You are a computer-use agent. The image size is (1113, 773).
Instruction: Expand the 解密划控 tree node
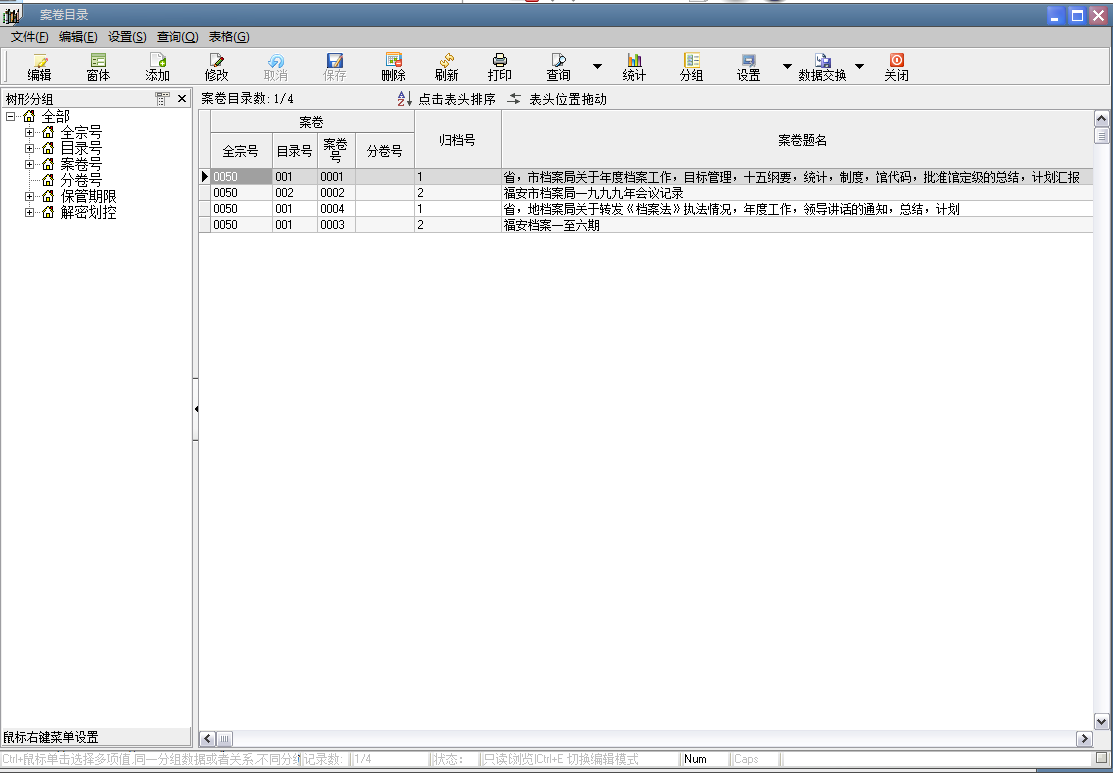[29, 212]
